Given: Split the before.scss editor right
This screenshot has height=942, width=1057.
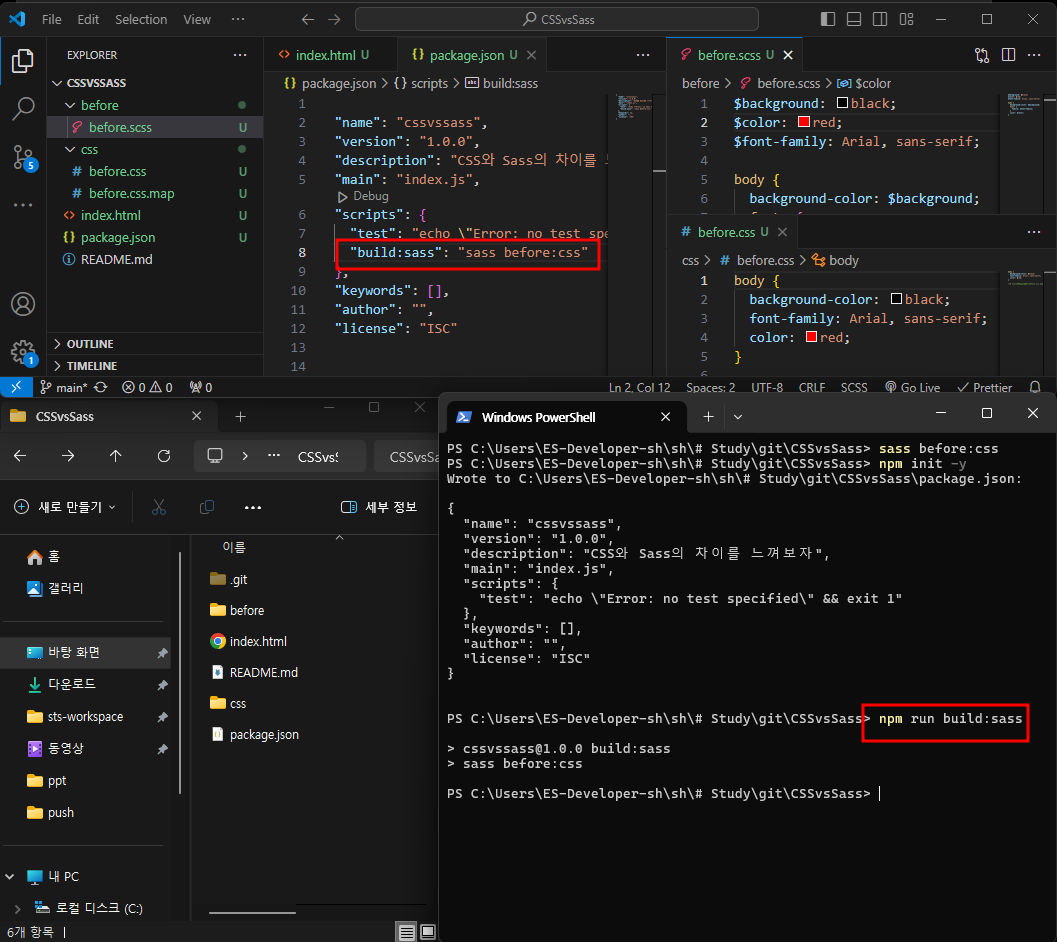Looking at the screenshot, I should [1008, 55].
